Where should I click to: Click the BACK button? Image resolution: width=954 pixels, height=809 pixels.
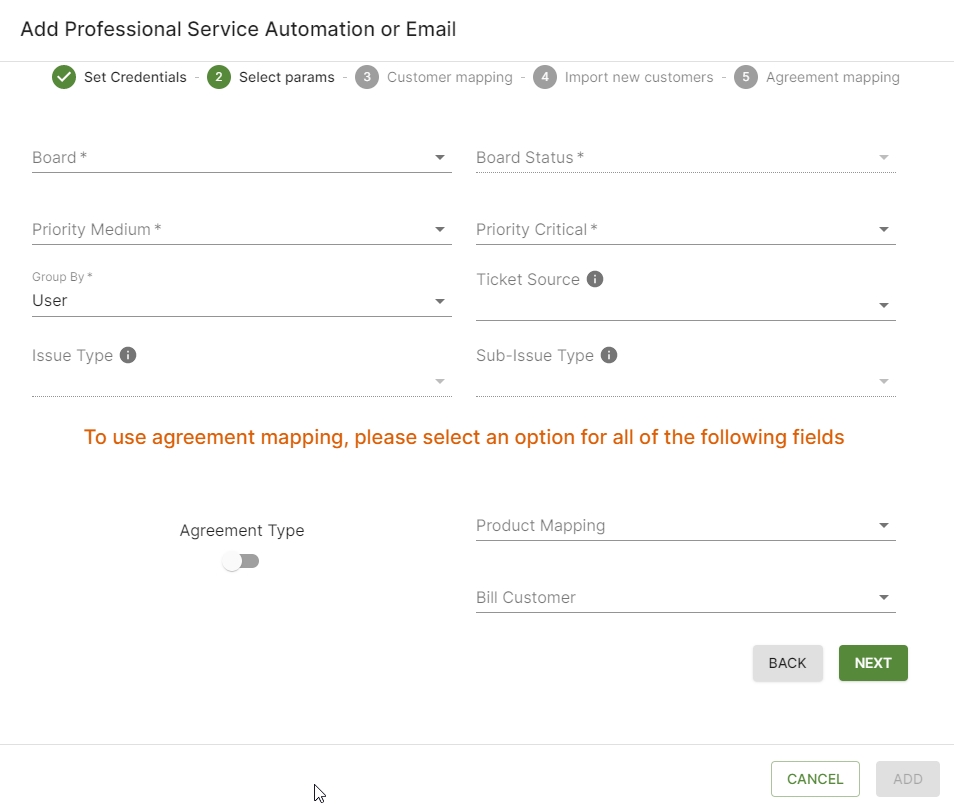pos(787,663)
